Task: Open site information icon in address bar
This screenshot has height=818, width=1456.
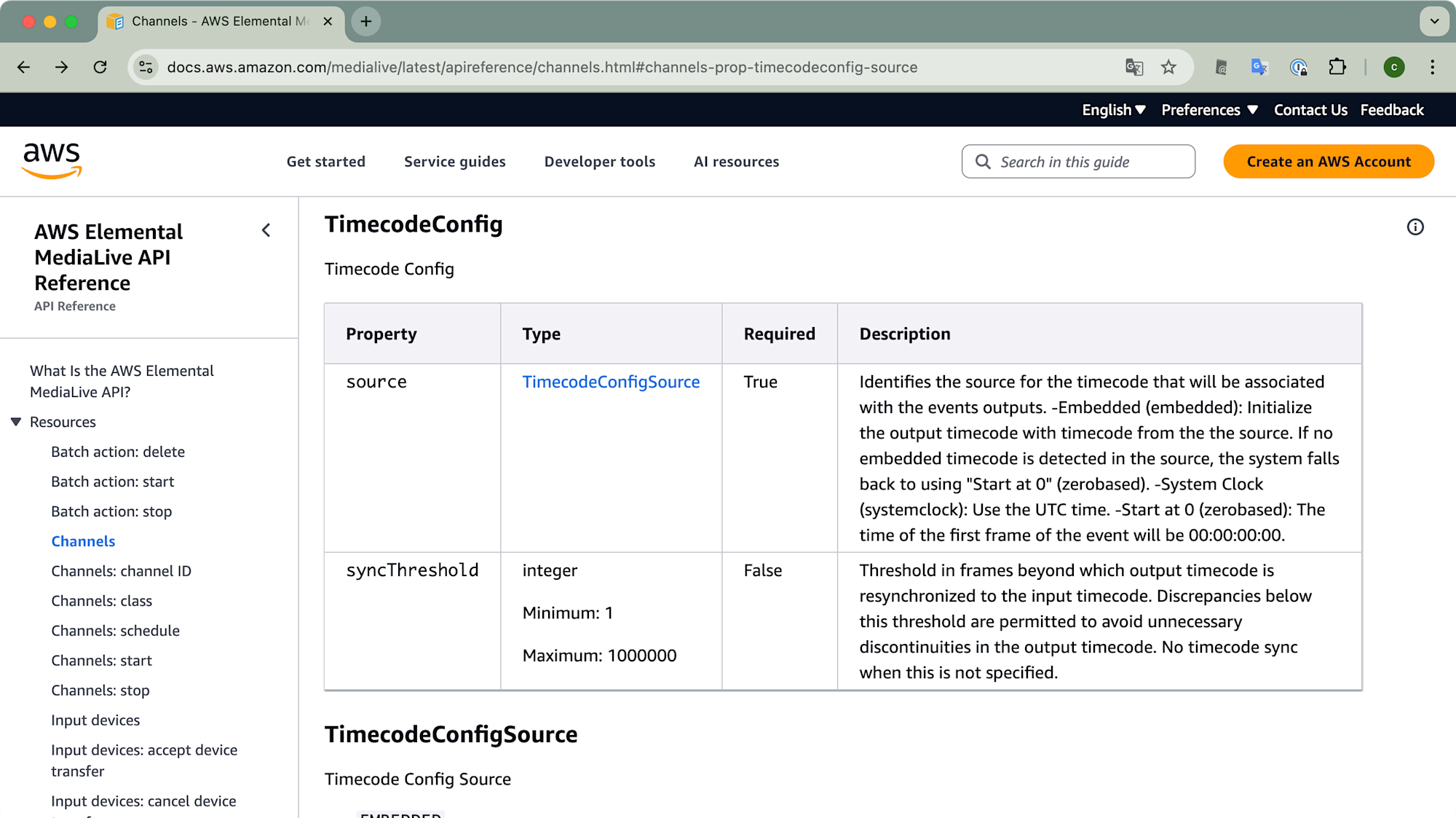Action: [146, 67]
